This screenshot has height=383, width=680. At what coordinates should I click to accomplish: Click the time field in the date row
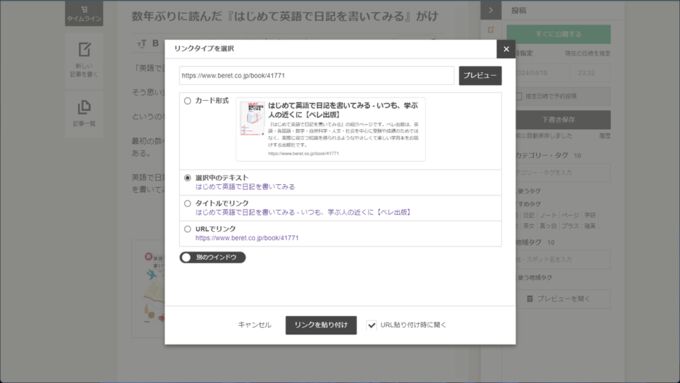[591, 73]
